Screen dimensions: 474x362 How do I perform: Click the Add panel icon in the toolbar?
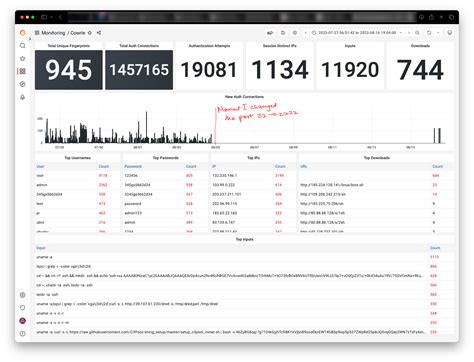(270, 33)
